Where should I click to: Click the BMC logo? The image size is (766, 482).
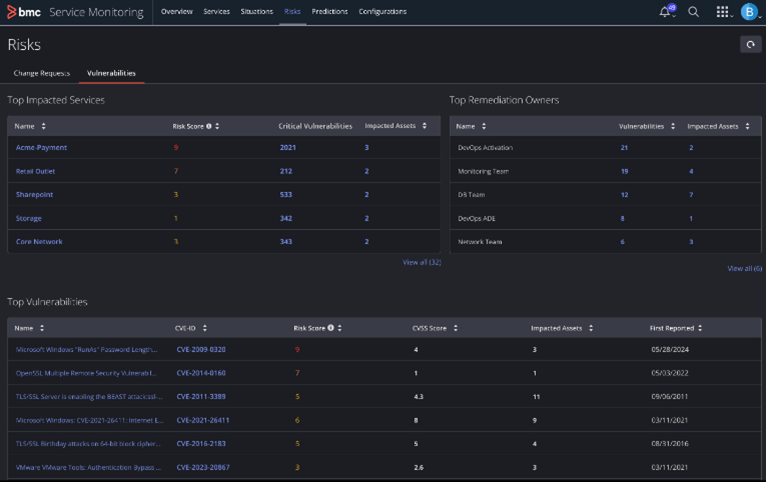pyautogui.click(x=22, y=12)
